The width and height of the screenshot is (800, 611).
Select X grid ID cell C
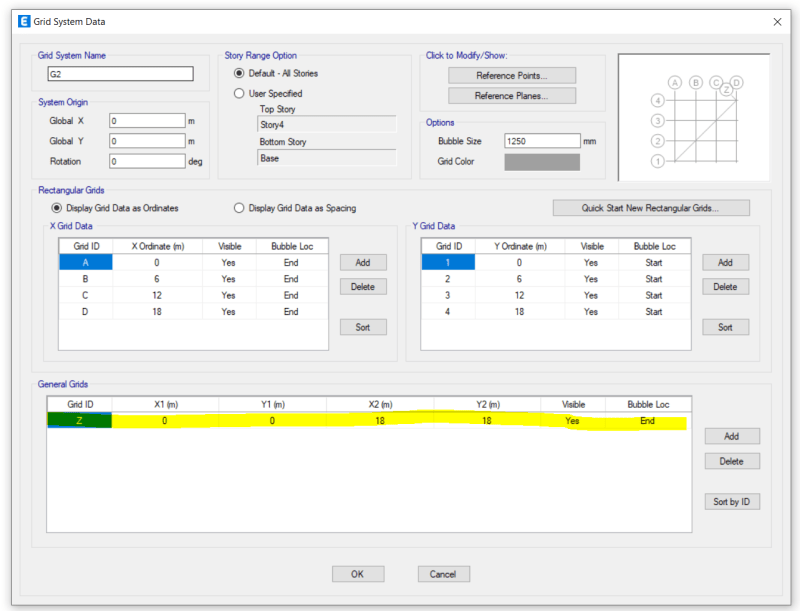point(86,295)
